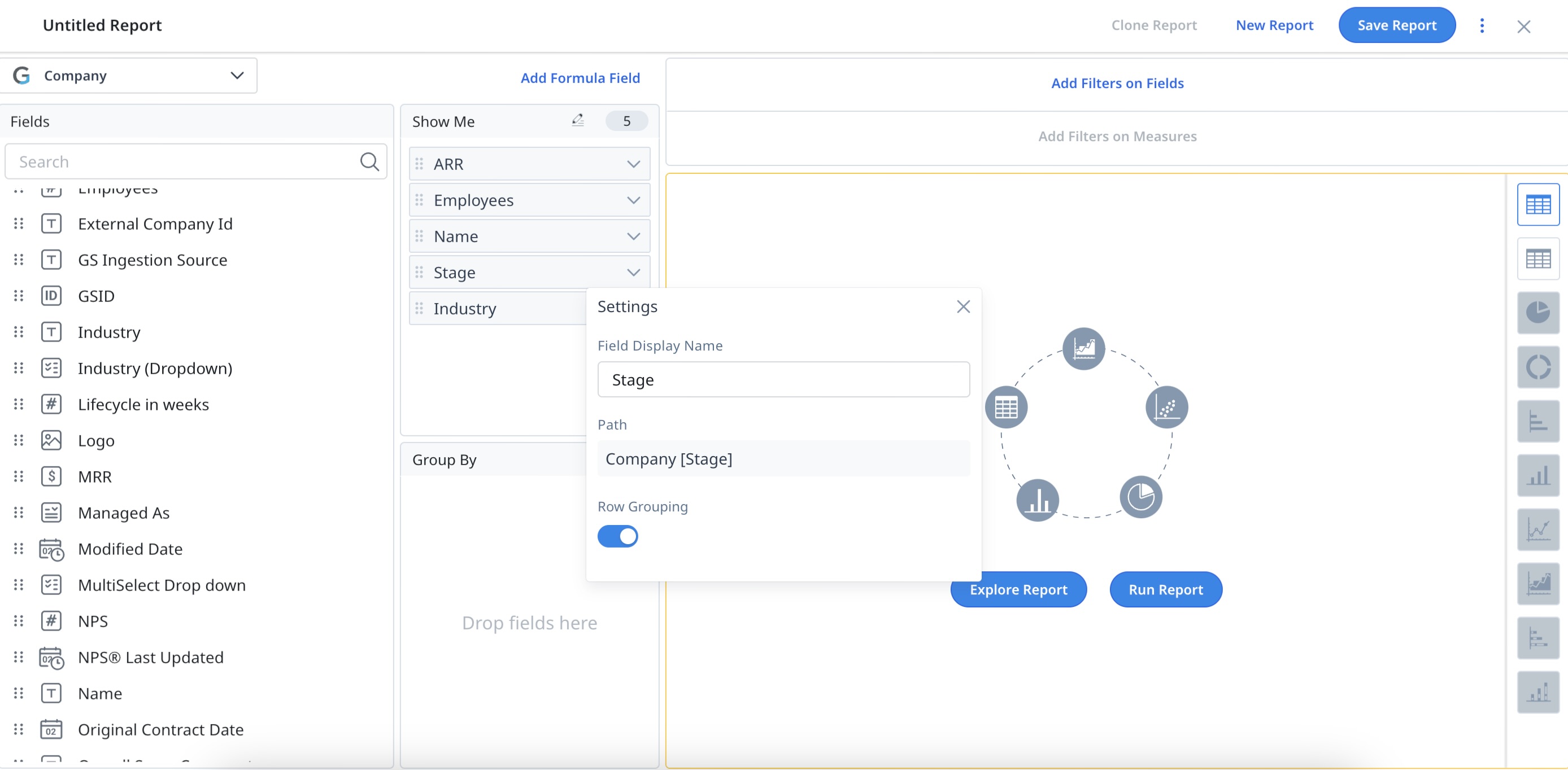The height and width of the screenshot is (770, 1568).
Task: Click New Report
Action: click(1274, 25)
